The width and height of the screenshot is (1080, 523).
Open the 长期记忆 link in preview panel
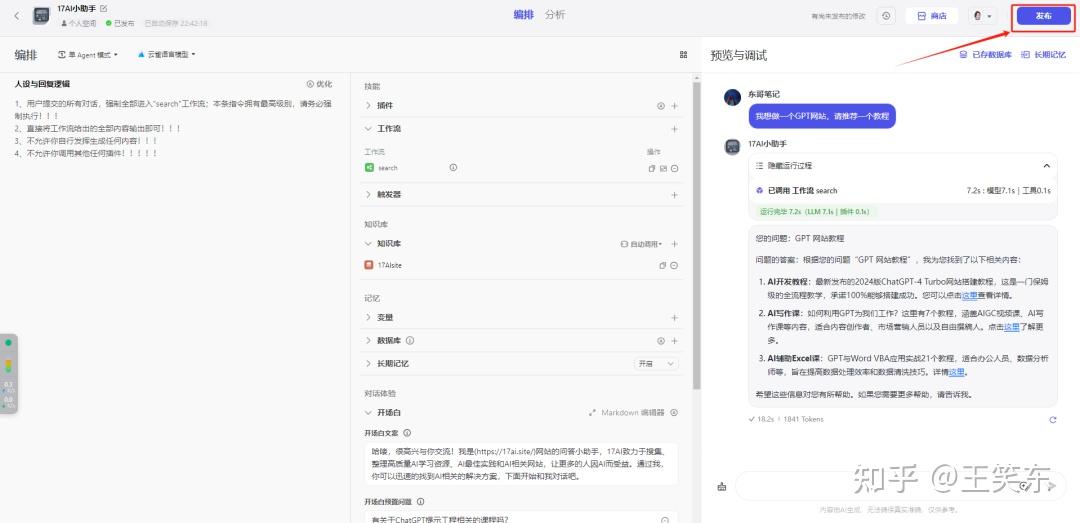[x=1043, y=54]
